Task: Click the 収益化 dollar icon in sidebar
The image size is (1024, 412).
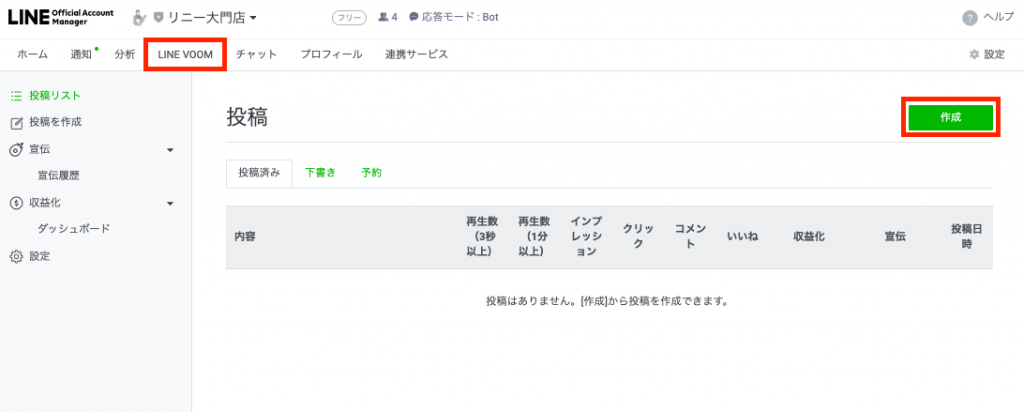Action: 17,203
